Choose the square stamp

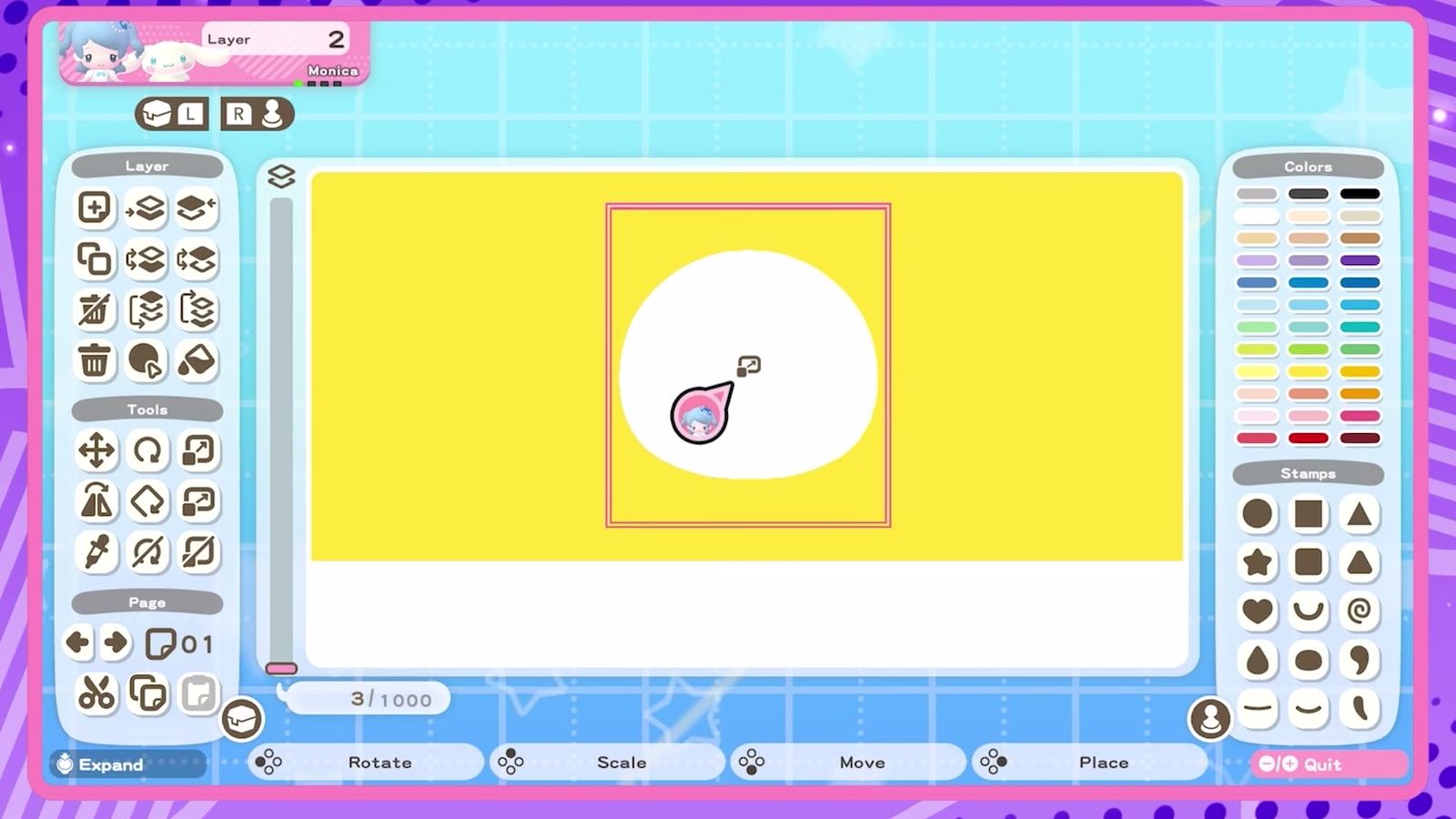[1309, 514]
